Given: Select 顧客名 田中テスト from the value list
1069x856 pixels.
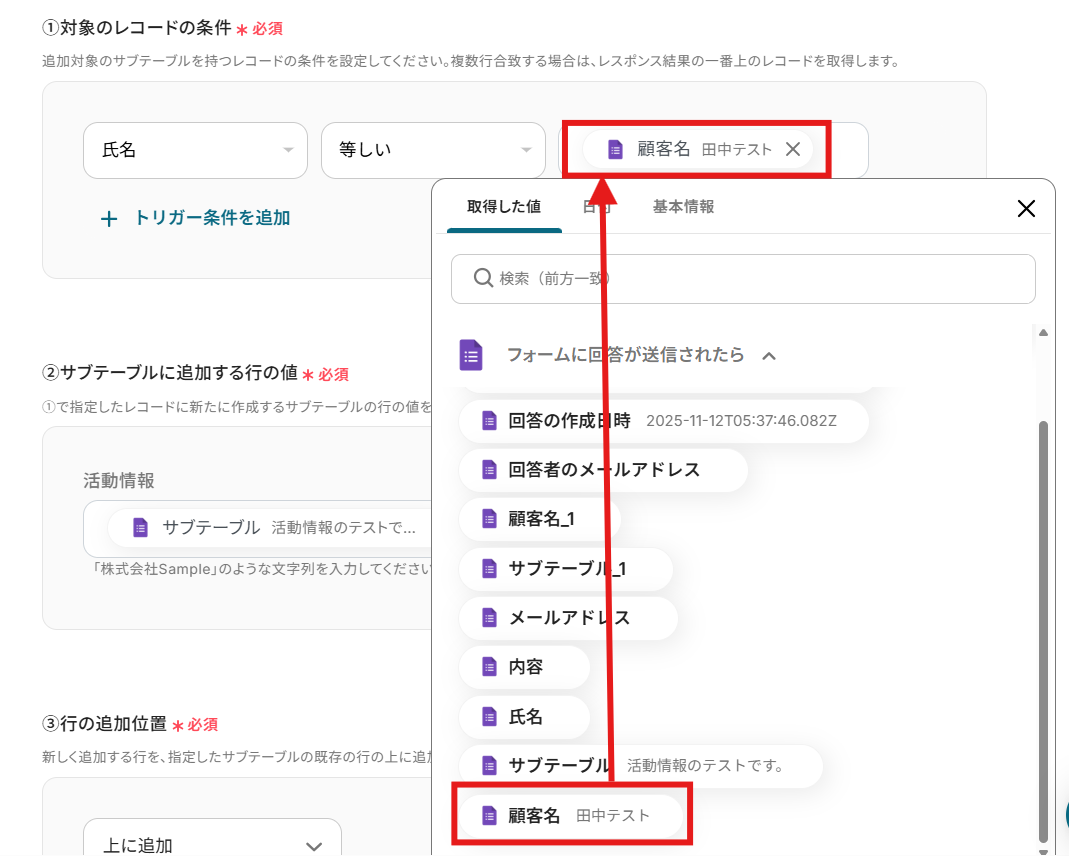Looking at the screenshot, I should coord(570,816).
